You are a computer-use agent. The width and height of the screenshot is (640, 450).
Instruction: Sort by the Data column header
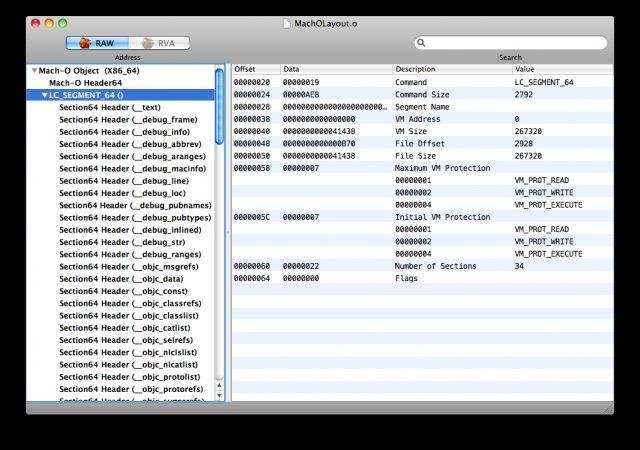pos(336,69)
